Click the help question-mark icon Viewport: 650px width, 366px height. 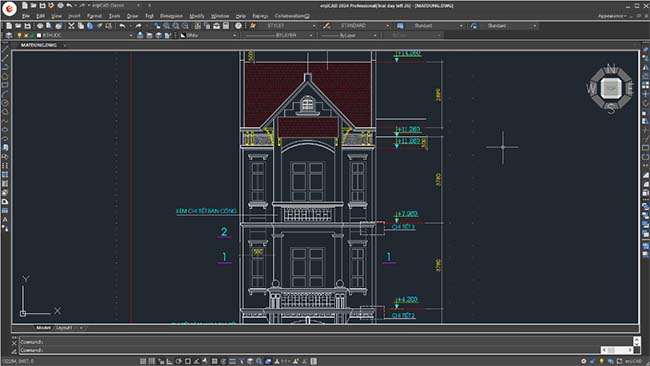pos(238,26)
